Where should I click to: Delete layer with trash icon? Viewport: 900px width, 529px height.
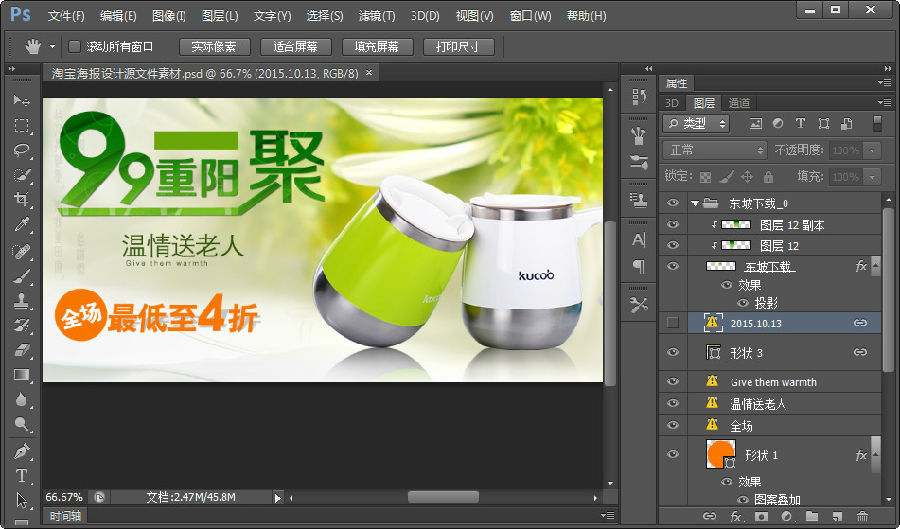862,516
